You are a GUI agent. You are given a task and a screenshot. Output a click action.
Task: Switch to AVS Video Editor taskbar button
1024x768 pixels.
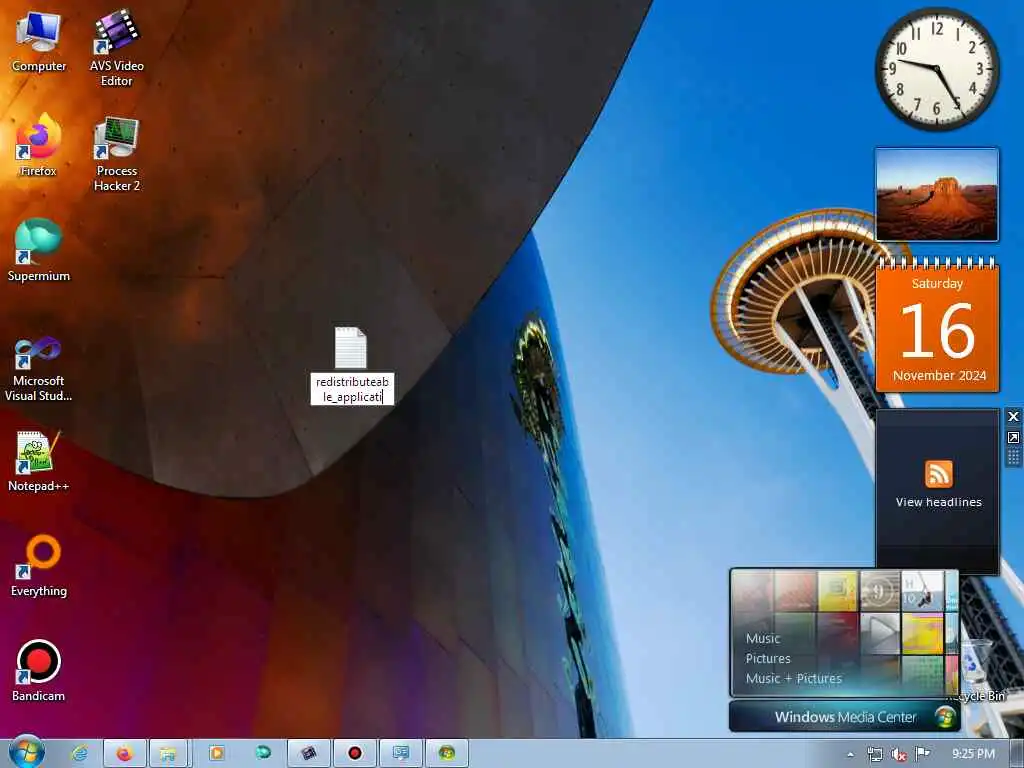(x=309, y=754)
